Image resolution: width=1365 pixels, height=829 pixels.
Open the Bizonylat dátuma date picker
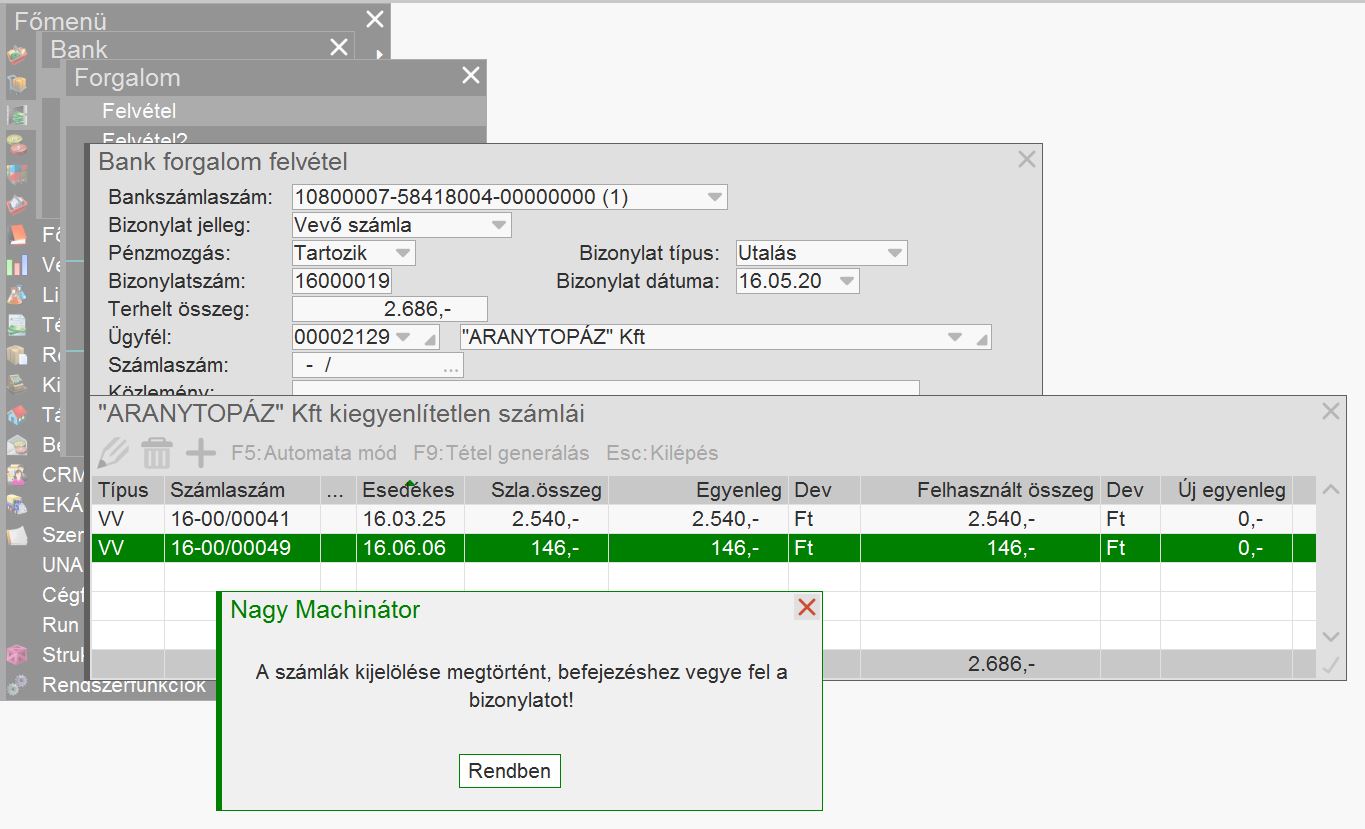click(847, 281)
